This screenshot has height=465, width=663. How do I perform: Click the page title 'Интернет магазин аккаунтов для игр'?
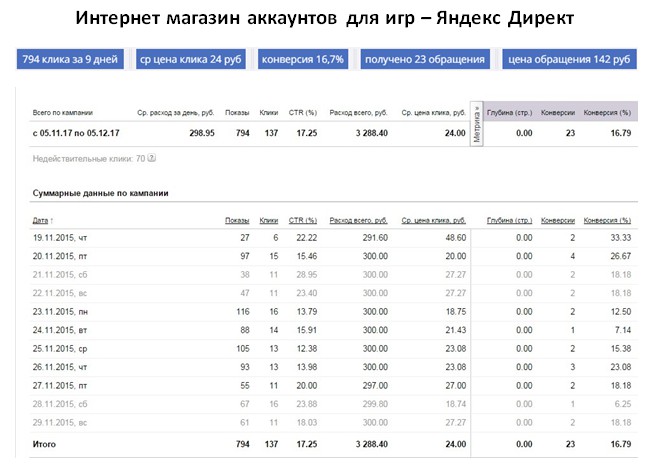pyautogui.click(x=245, y=18)
